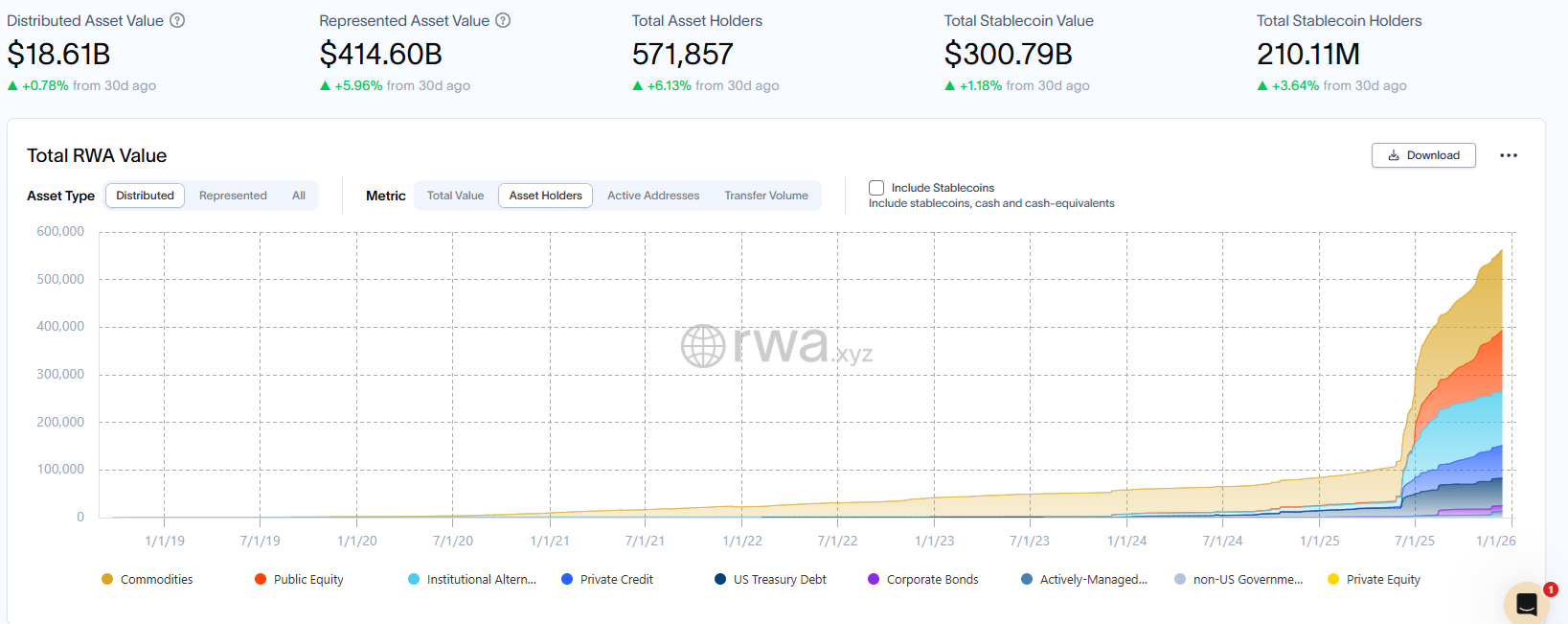Image resolution: width=1568 pixels, height=624 pixels.
Task: Click the rwa.xyz globe watermark logo
Action: (703, 346)
